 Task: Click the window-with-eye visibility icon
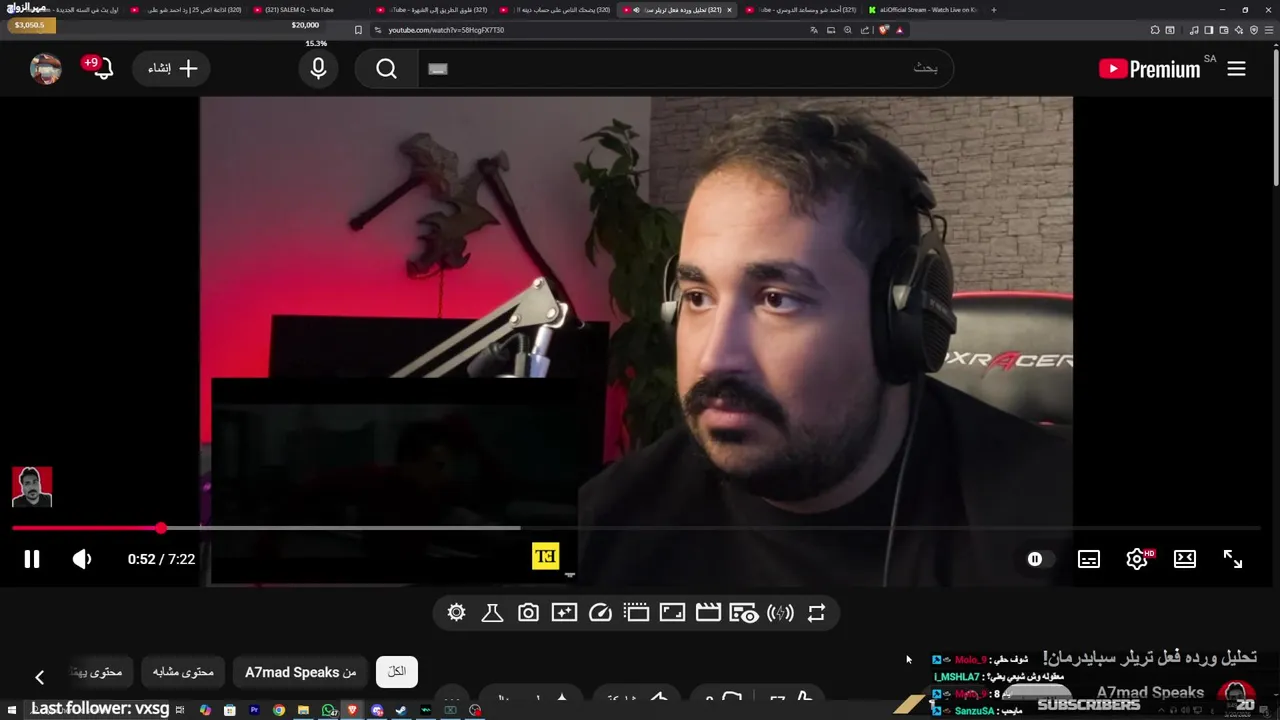743,613
